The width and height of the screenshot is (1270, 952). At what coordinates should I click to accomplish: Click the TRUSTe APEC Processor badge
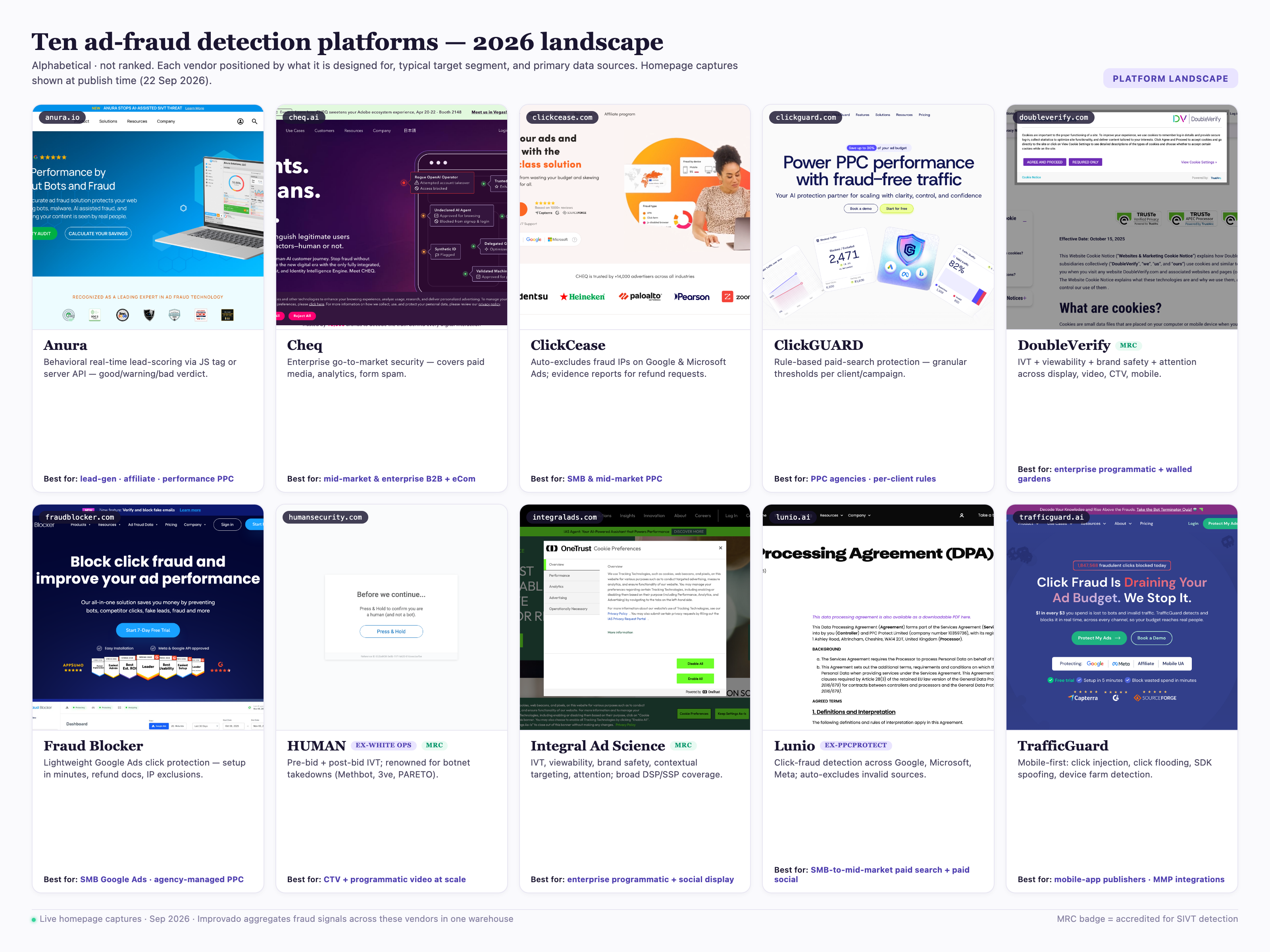pos(1192,219)
